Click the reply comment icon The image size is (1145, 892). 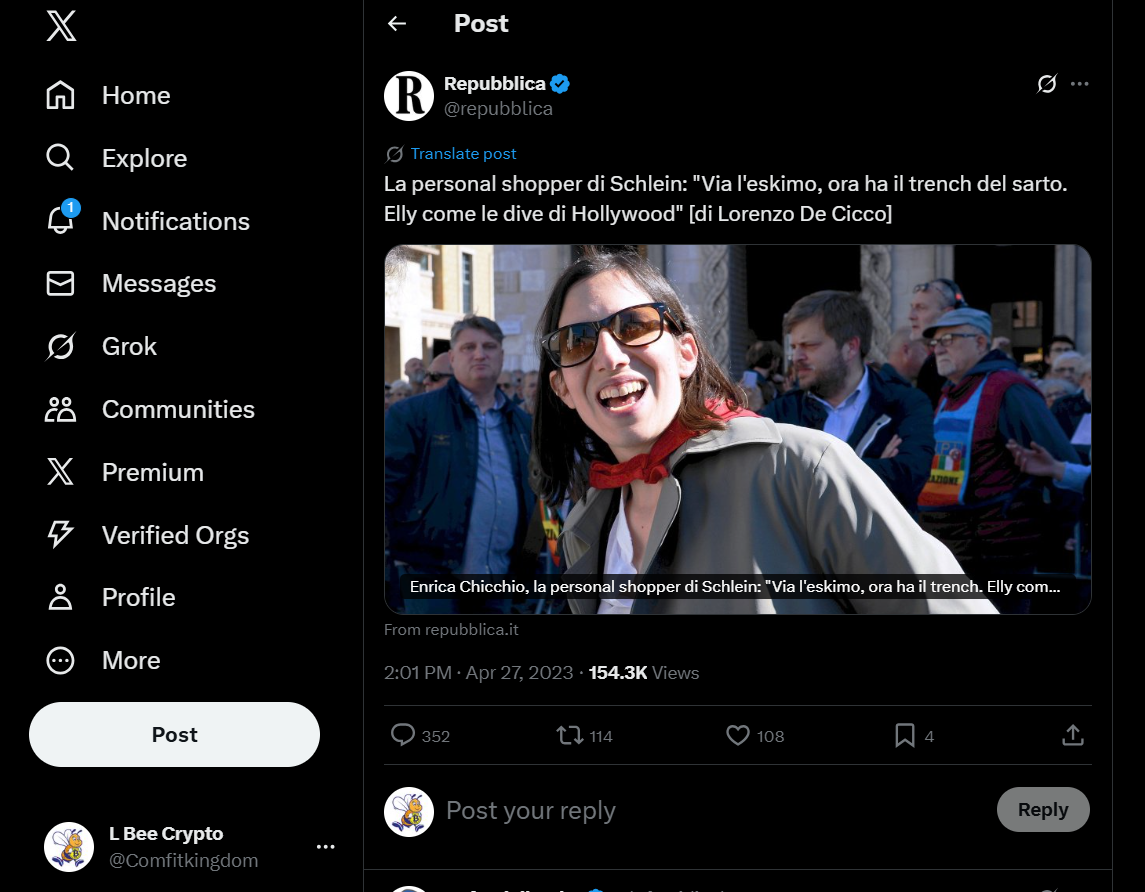point(403,736)
